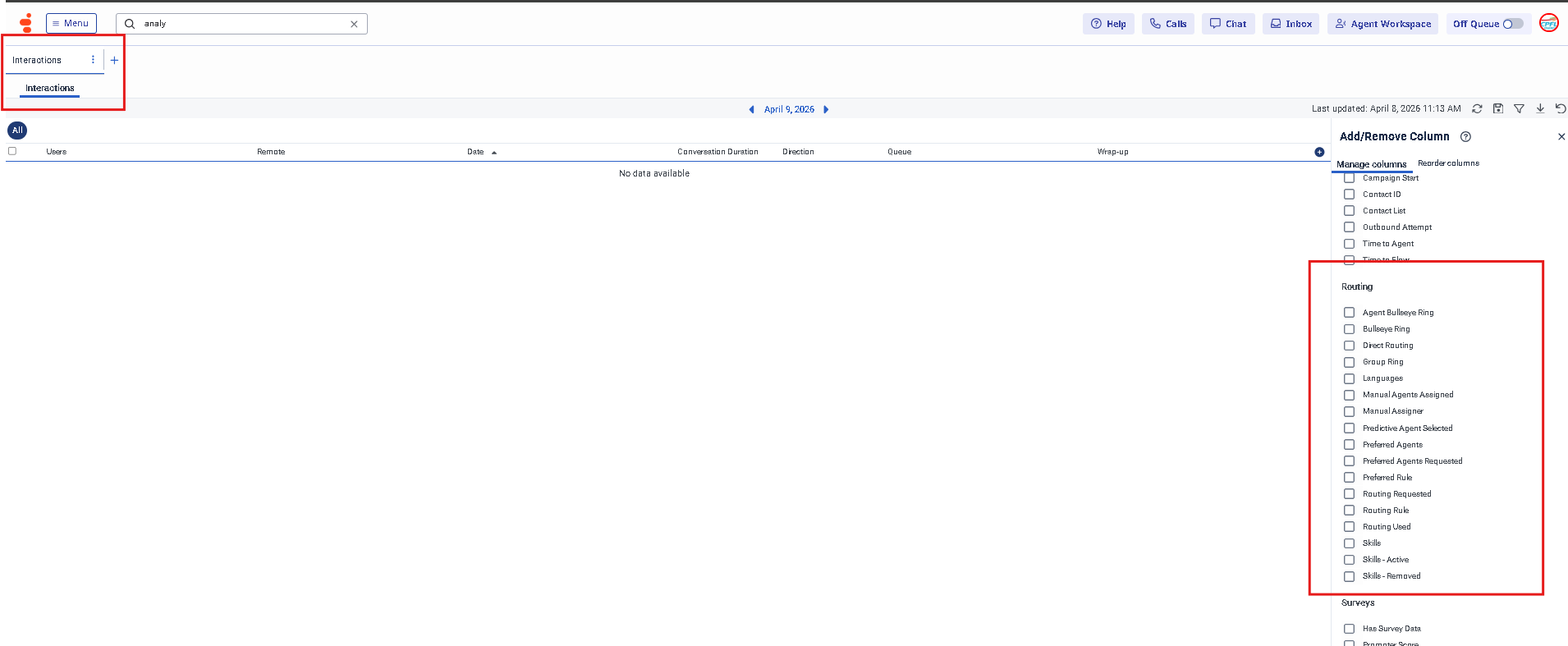Open the user profile avatar

(1549, 23)
